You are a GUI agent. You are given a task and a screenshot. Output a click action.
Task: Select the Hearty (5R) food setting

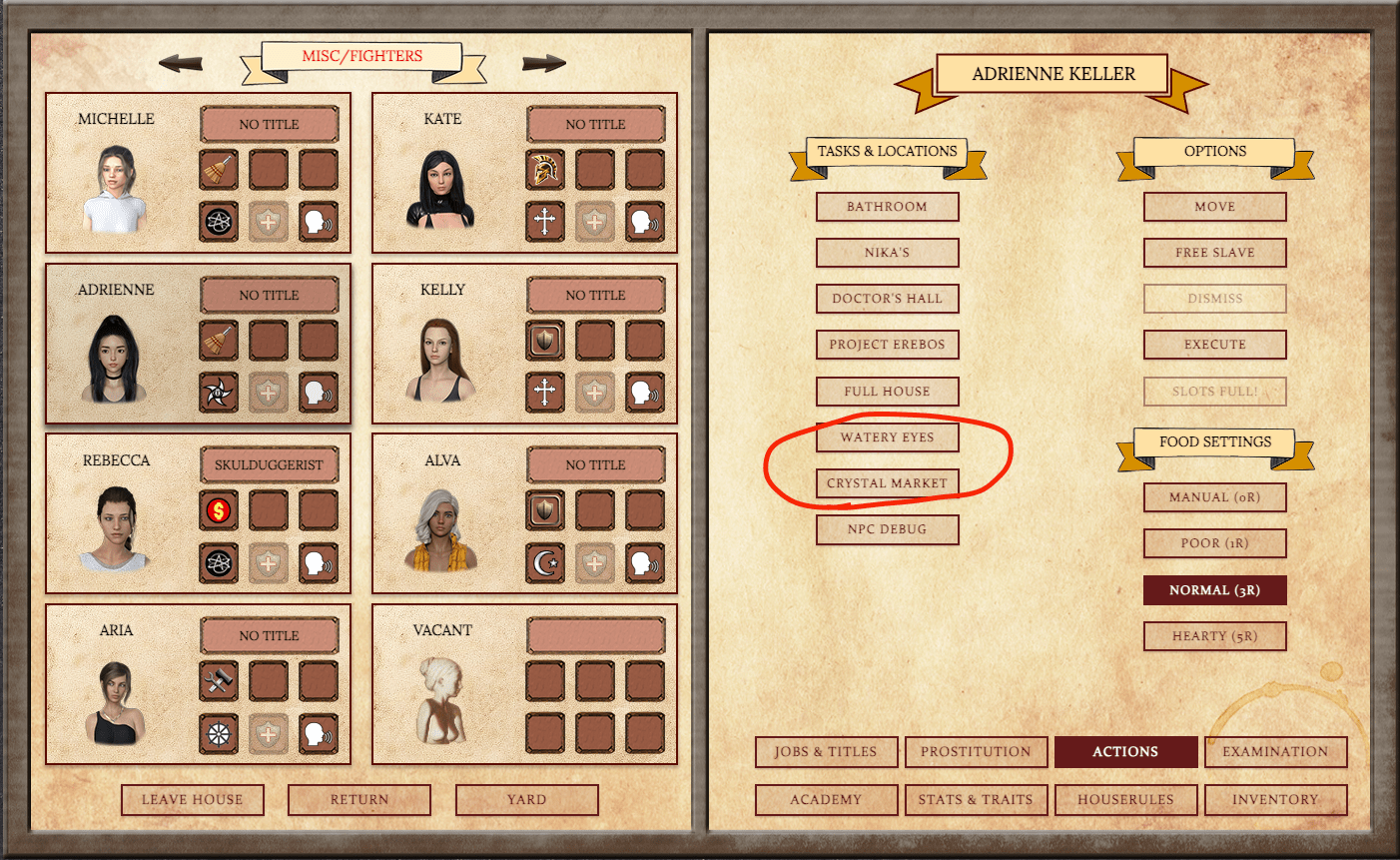tap(1214, 636)
